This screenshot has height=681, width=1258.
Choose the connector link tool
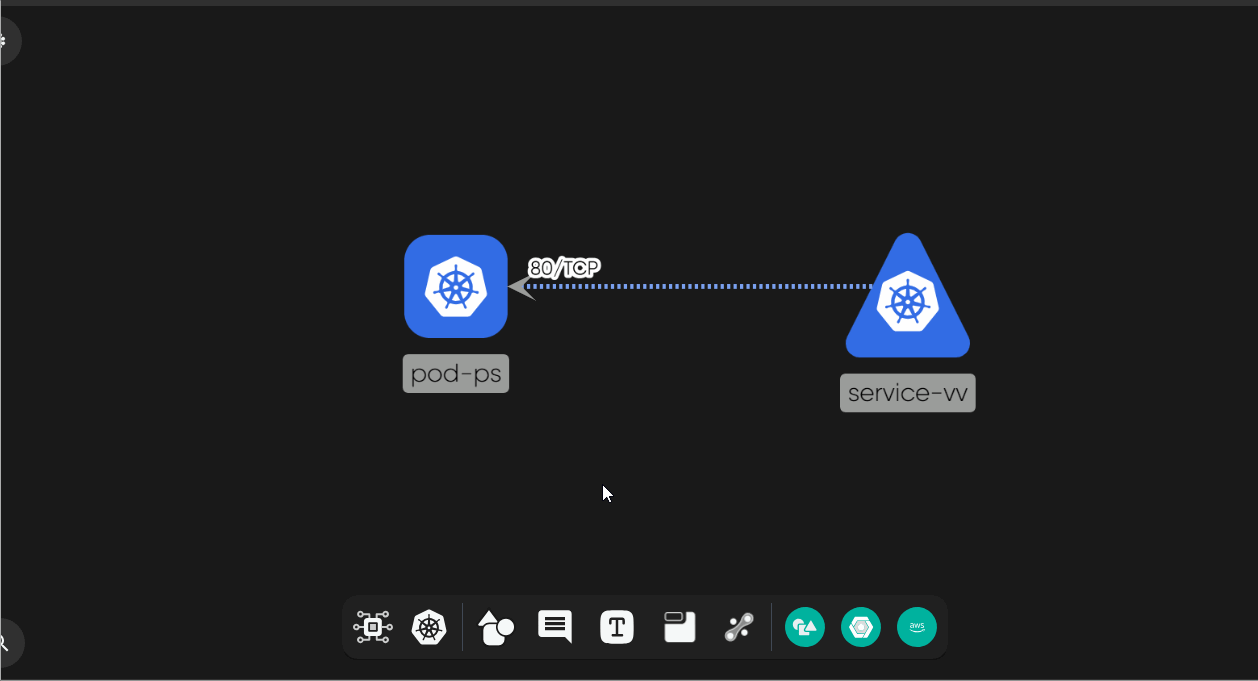(x=739, y=627)
